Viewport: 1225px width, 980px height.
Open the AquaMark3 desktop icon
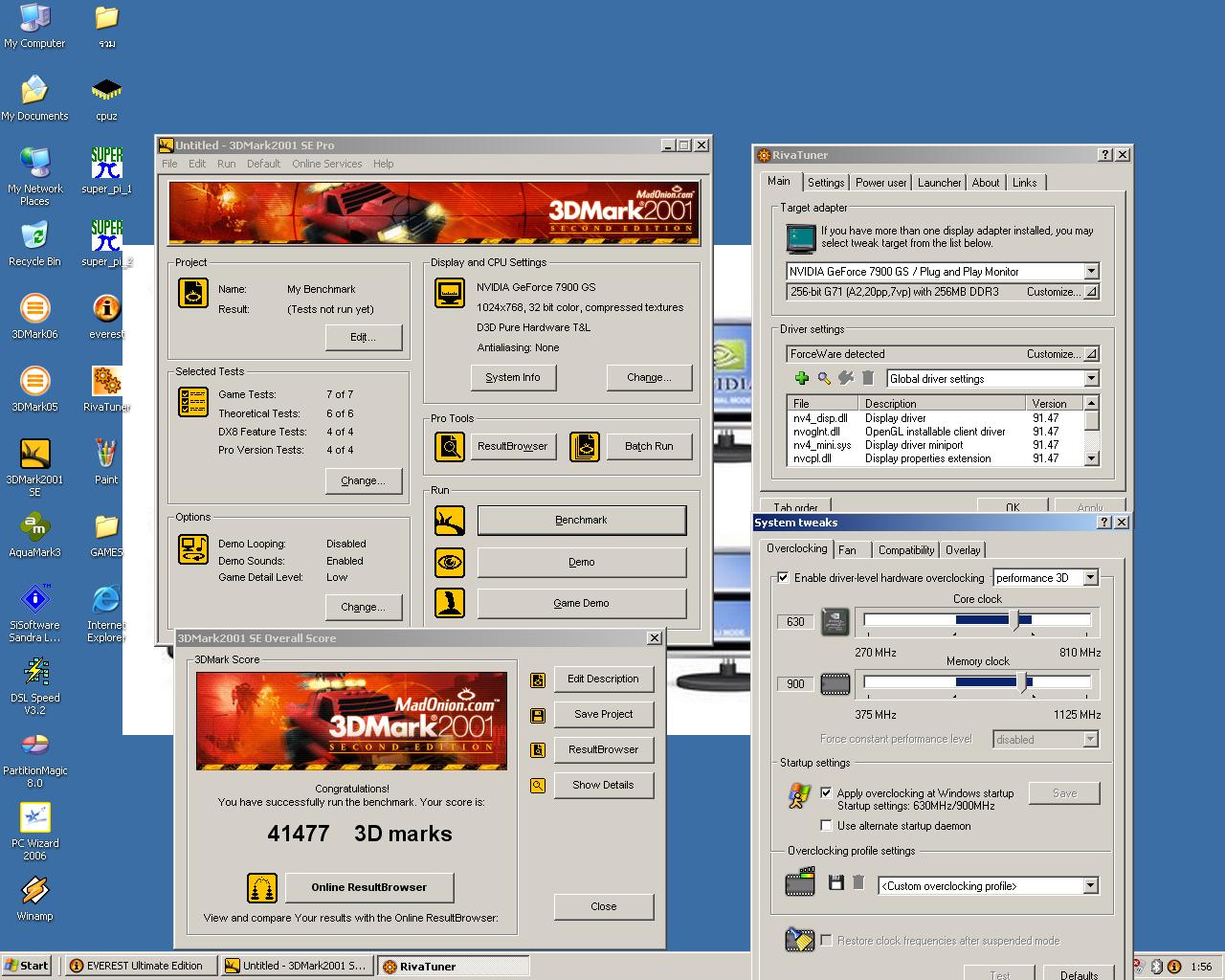[x=34, y=535]
